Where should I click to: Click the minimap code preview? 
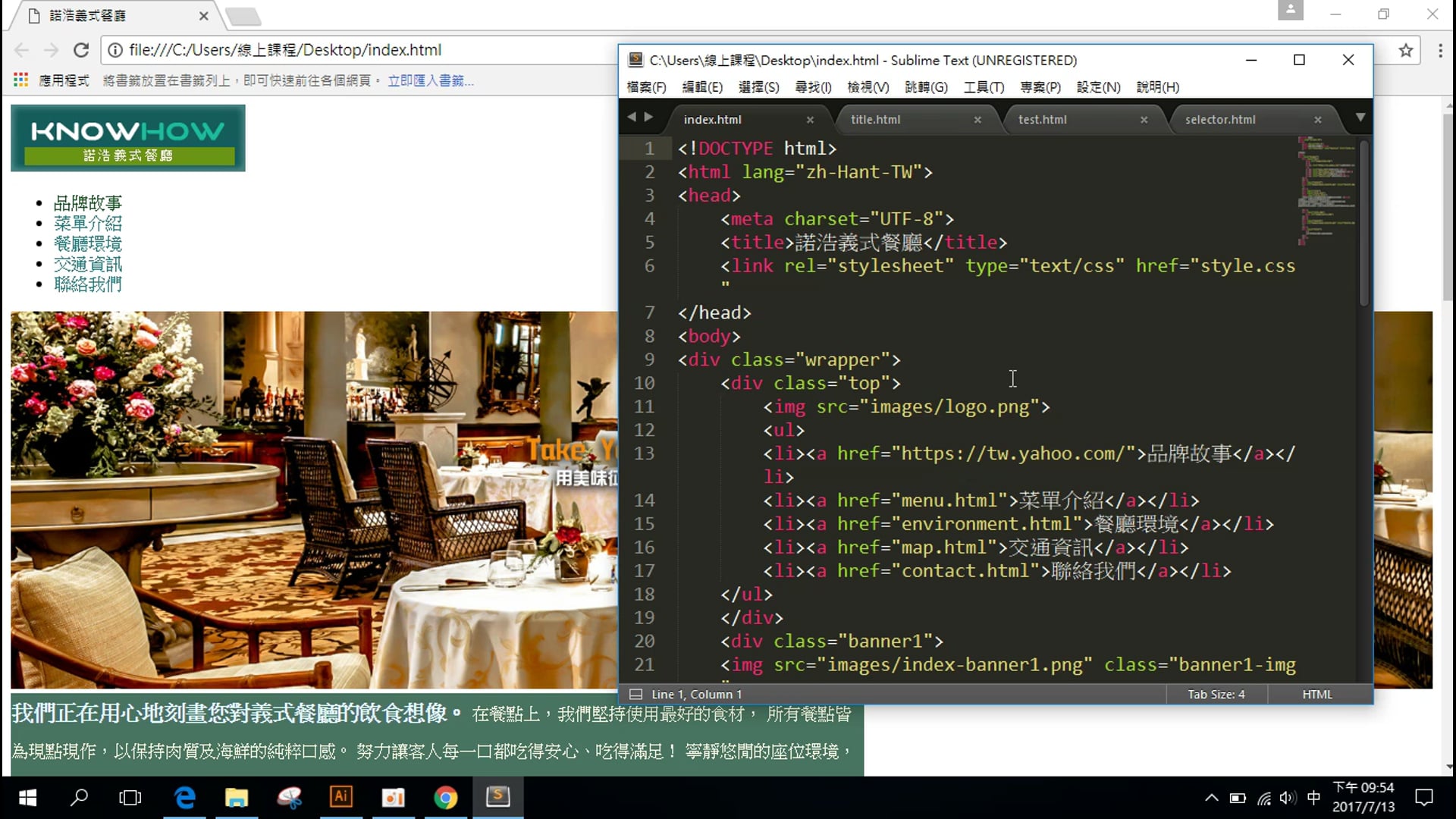pyautogui.click(x=1326, y=190)
